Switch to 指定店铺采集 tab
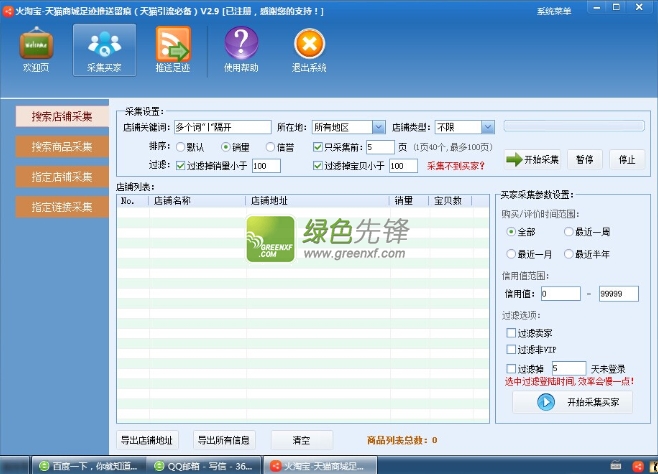 pyautogui.click(x=62, y=177)
